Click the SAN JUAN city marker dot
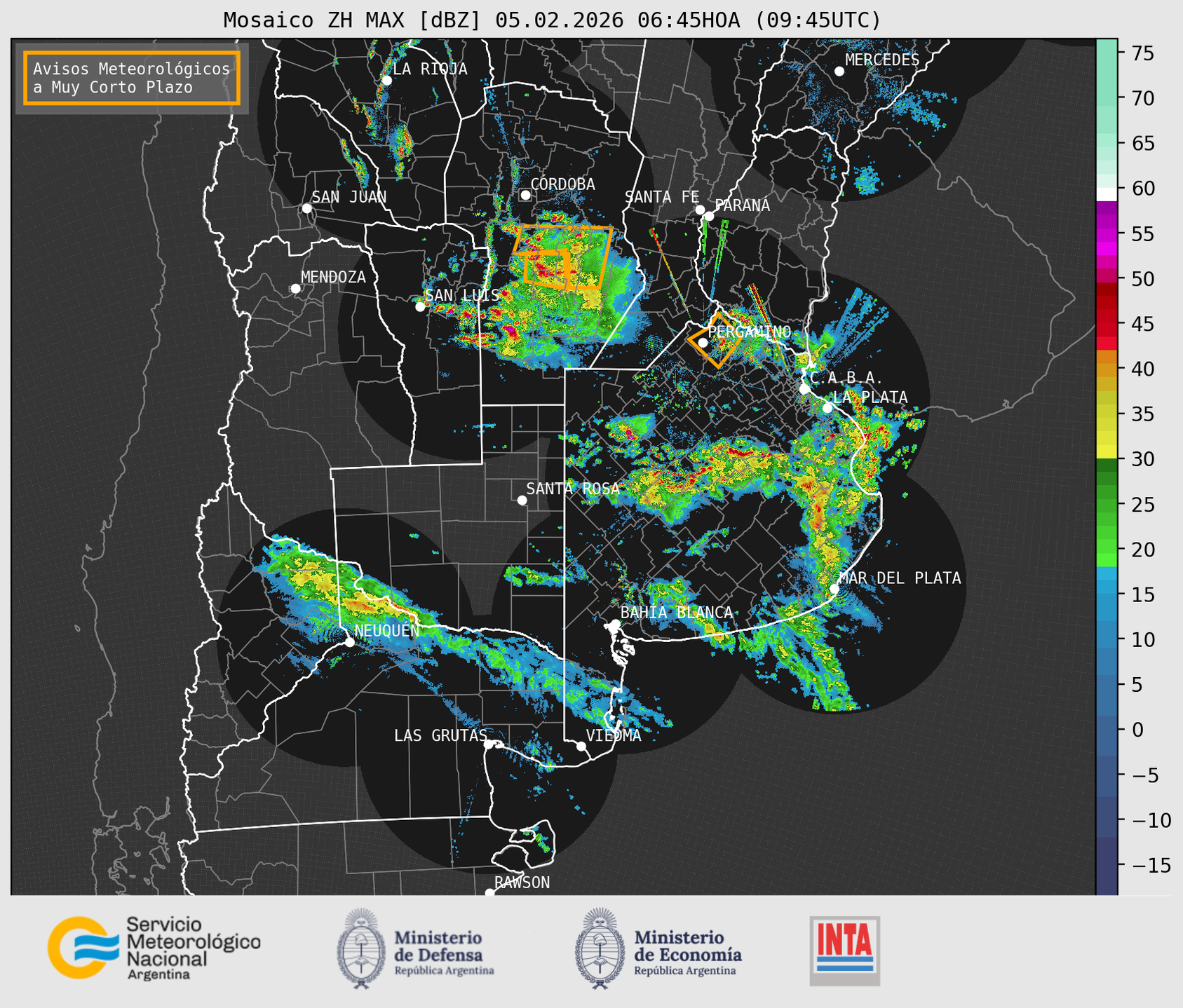Image resolution: width=1183 pixels, height=1008 pixels. [x=306, y=208]
